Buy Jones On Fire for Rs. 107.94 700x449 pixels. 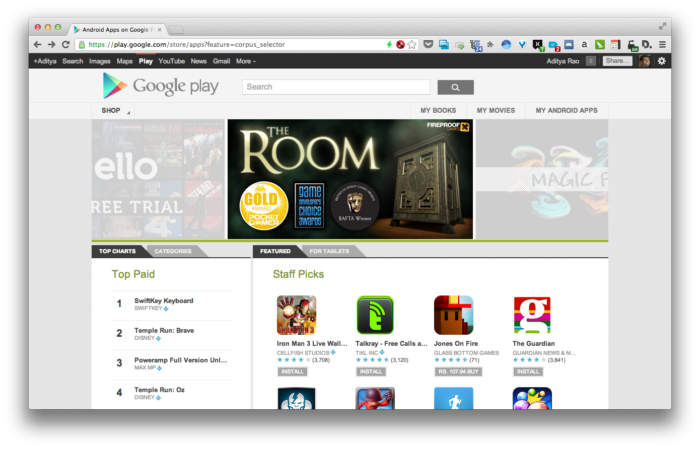pyautogui.click(x=458, y=372)
